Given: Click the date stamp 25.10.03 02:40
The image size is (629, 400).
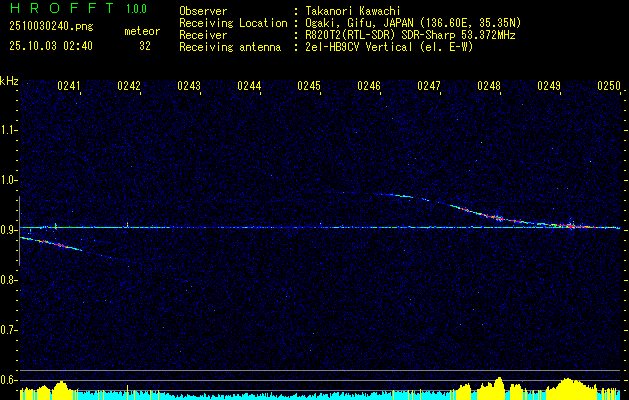Looking at the screenshot, I should [x=51, y=46].
